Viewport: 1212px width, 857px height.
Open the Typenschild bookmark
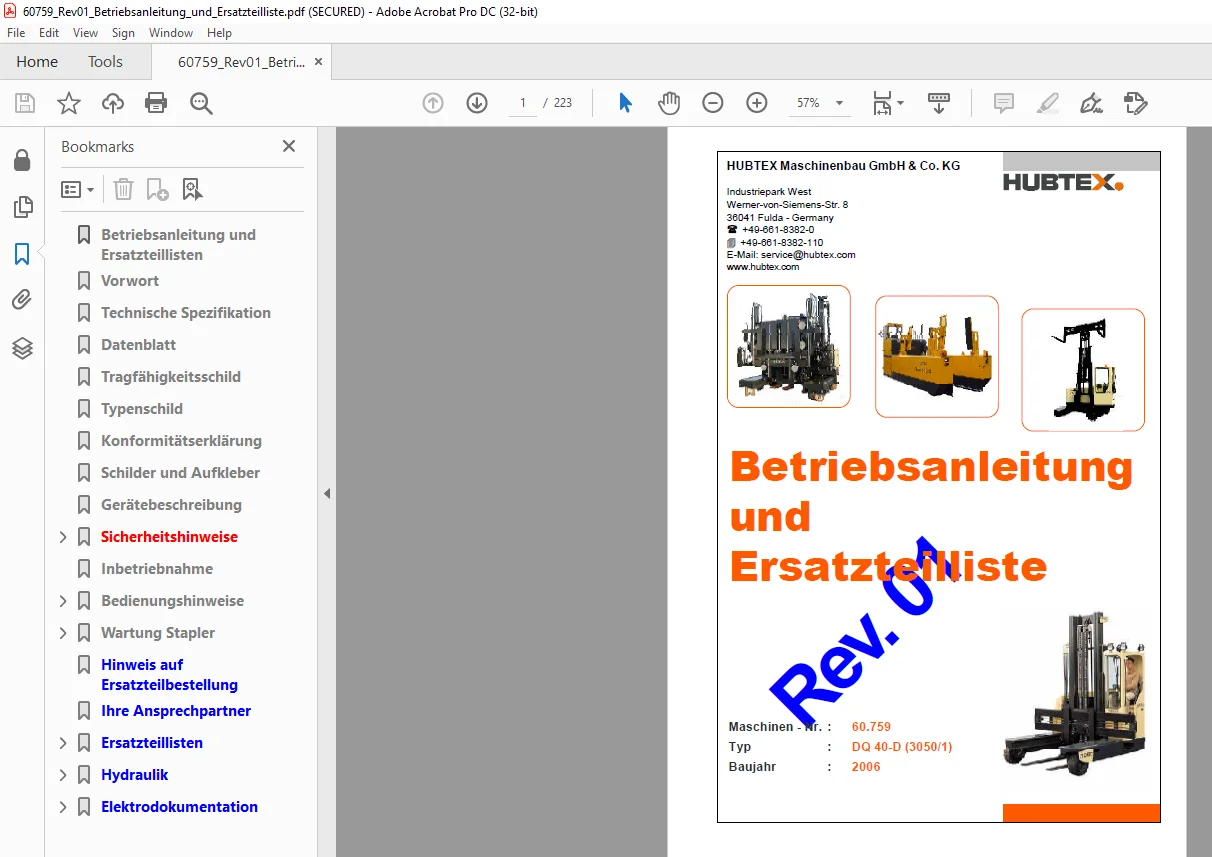tap(142, 409)
